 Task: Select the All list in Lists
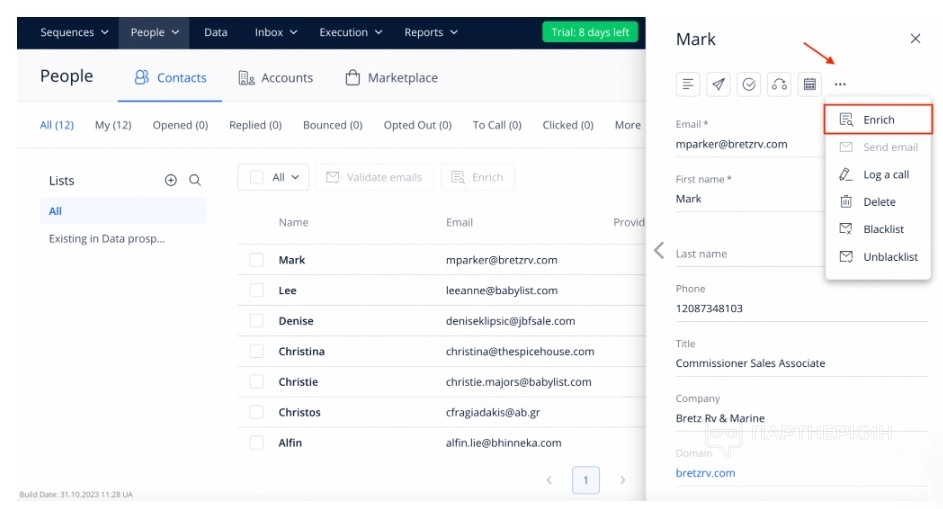(x=123, y=211)
